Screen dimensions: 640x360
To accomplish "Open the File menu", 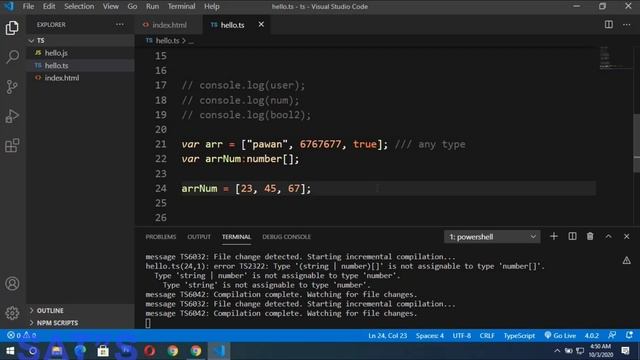I will pyautogui.click(x=28, y=7).
